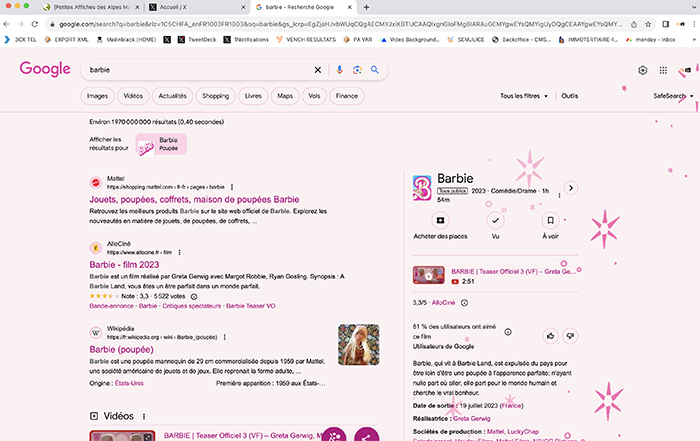Open Barbie (poupée) Wikipédia result
Screen dimensions: 700x441
tap(121, 349)
